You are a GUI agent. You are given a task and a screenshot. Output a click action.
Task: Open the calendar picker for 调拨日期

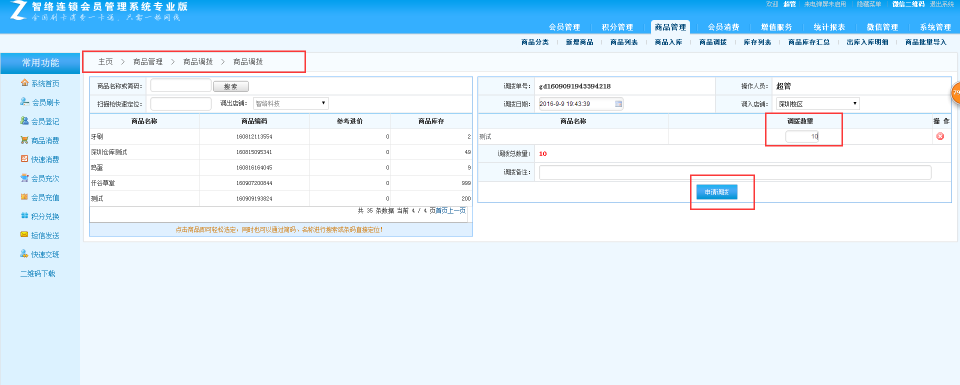(x=618, y=103)
